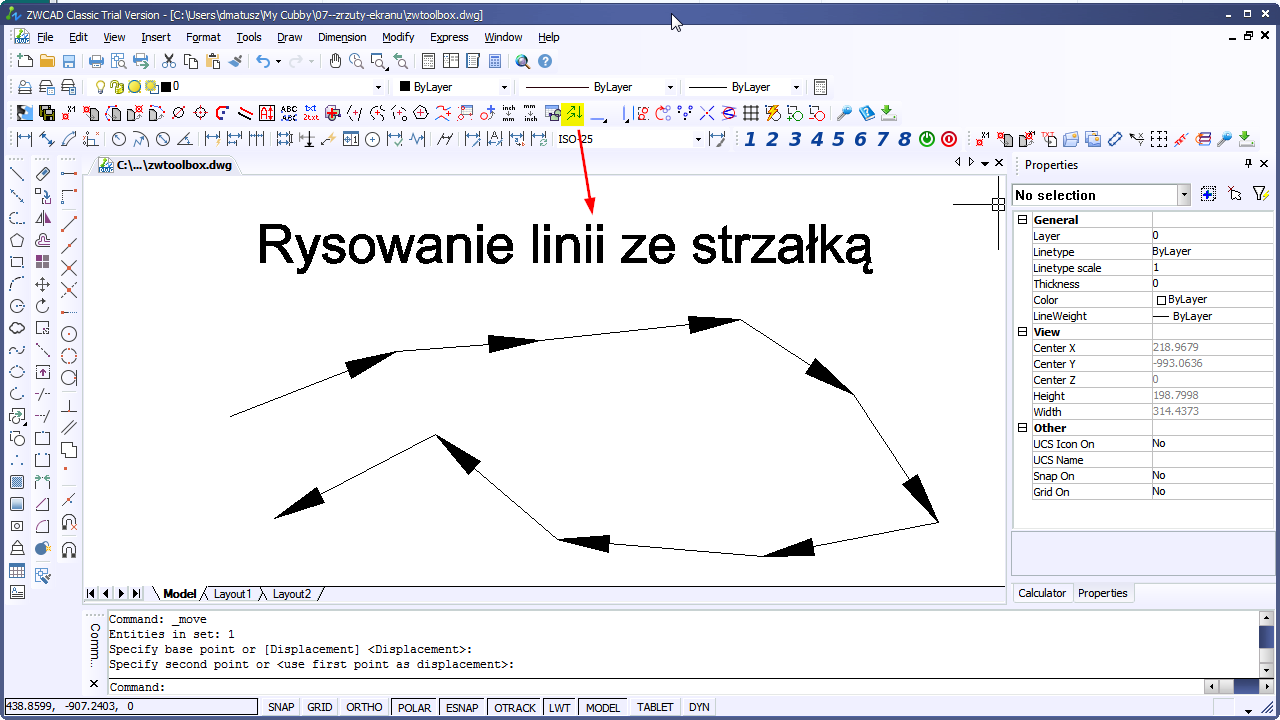Screen dimensions: 1280x720
Task: Click the Linear dimension icon
Action: pyautogui.click(x=25, y=139)
